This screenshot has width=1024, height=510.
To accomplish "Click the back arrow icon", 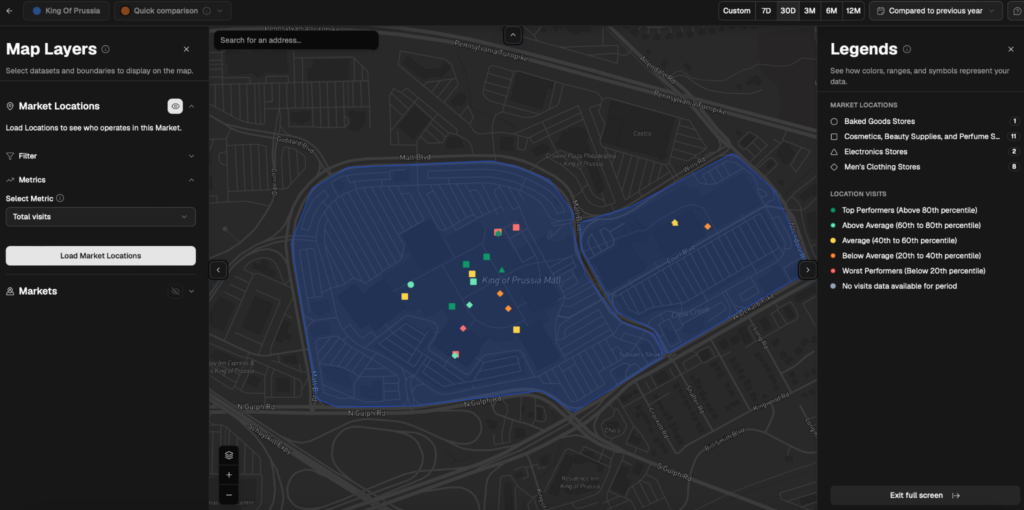I will pyautogui.click(x=9, y=10).
